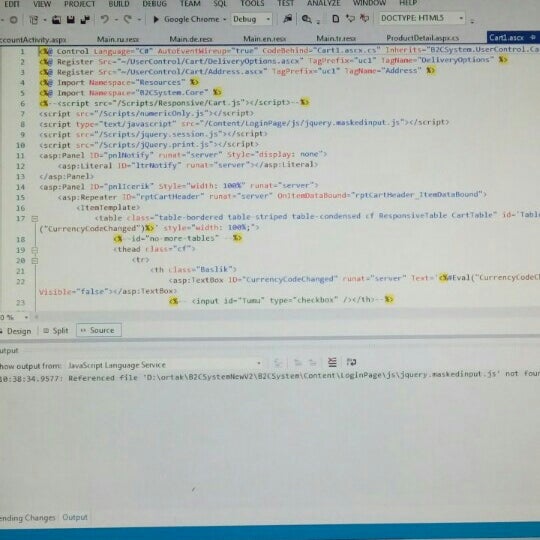The image size is (540, 540).
Task: Select the Cart1.ascx tab
Action: coord(506,38)
